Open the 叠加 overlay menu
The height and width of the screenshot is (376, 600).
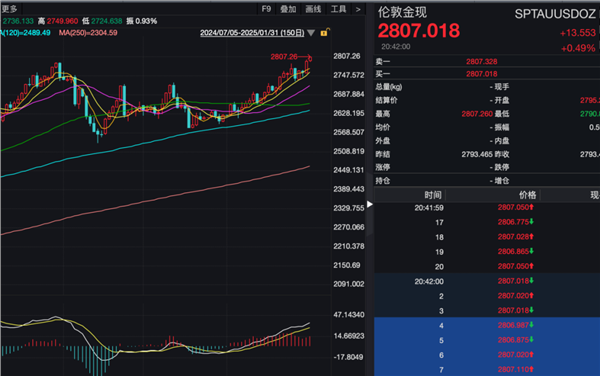click(288, 9)
